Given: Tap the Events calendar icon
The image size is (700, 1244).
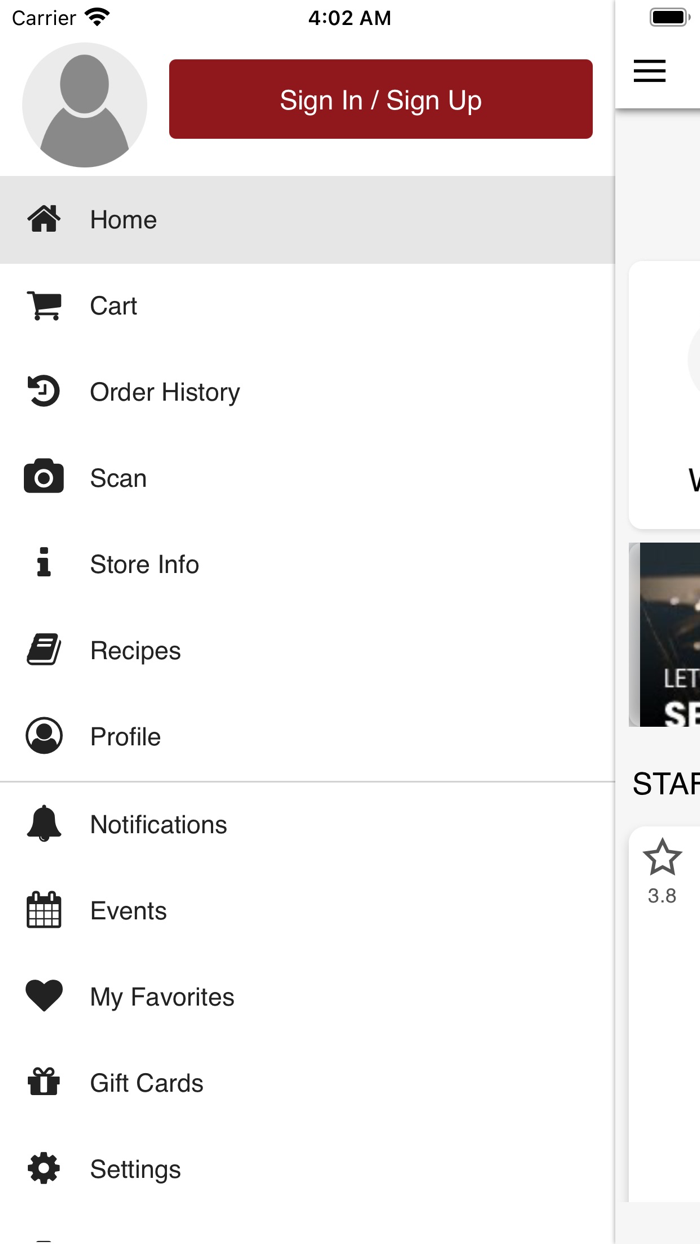Looking at the screenshot, I should 44,910.
